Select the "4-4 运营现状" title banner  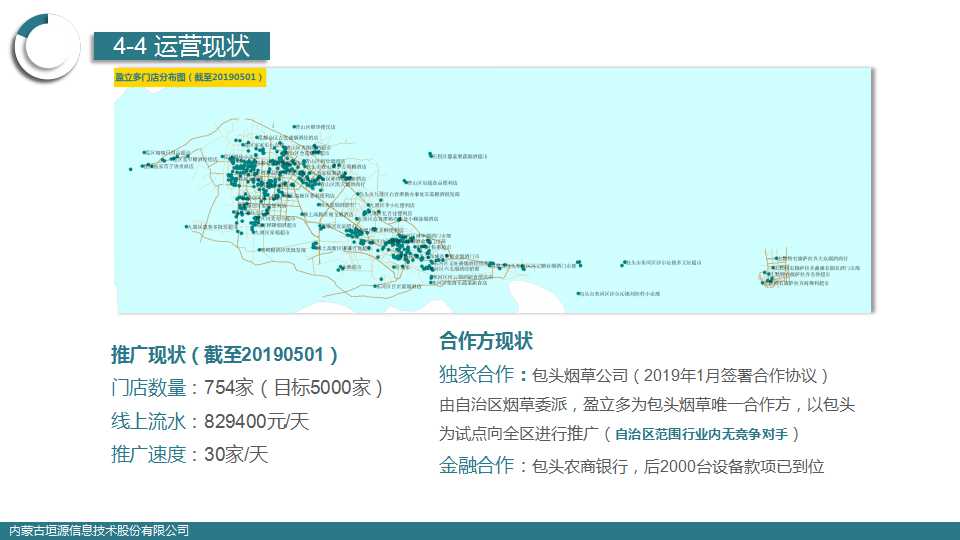(180, 46)
